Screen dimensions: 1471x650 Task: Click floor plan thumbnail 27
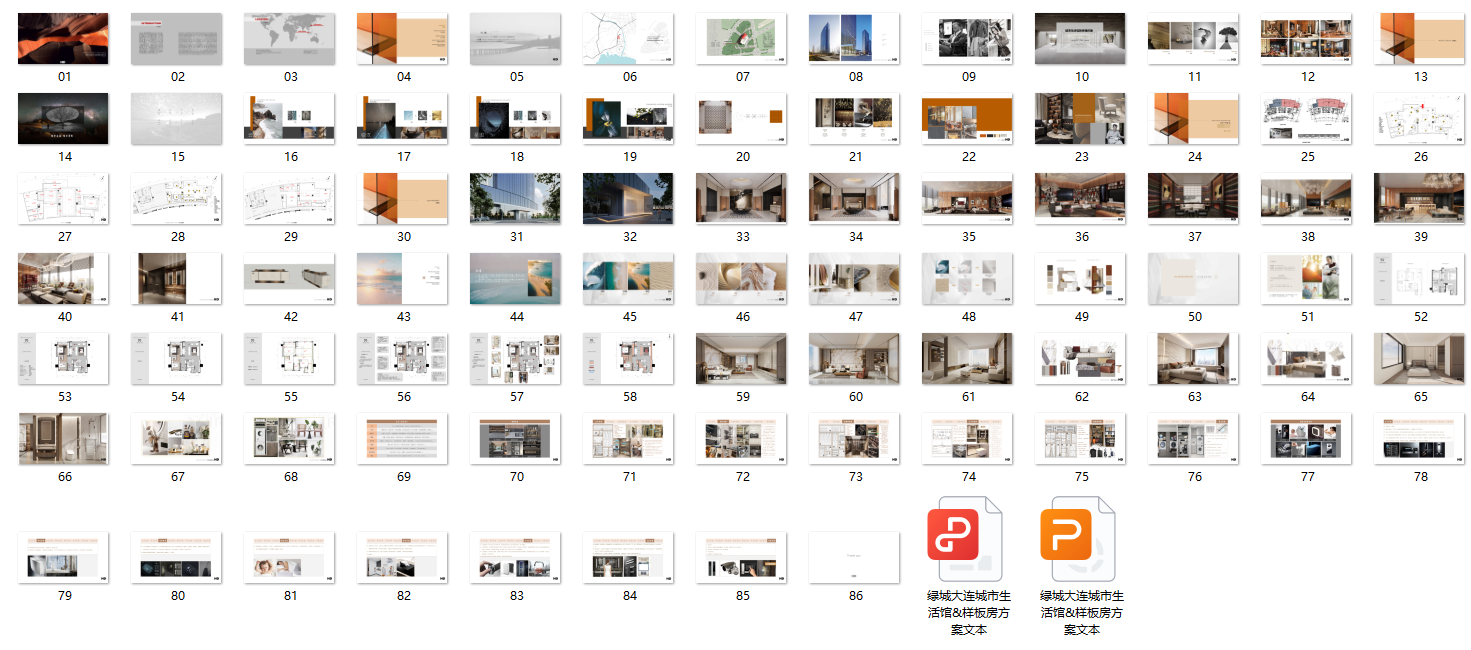pyautogui.click(x=64, y=199)
